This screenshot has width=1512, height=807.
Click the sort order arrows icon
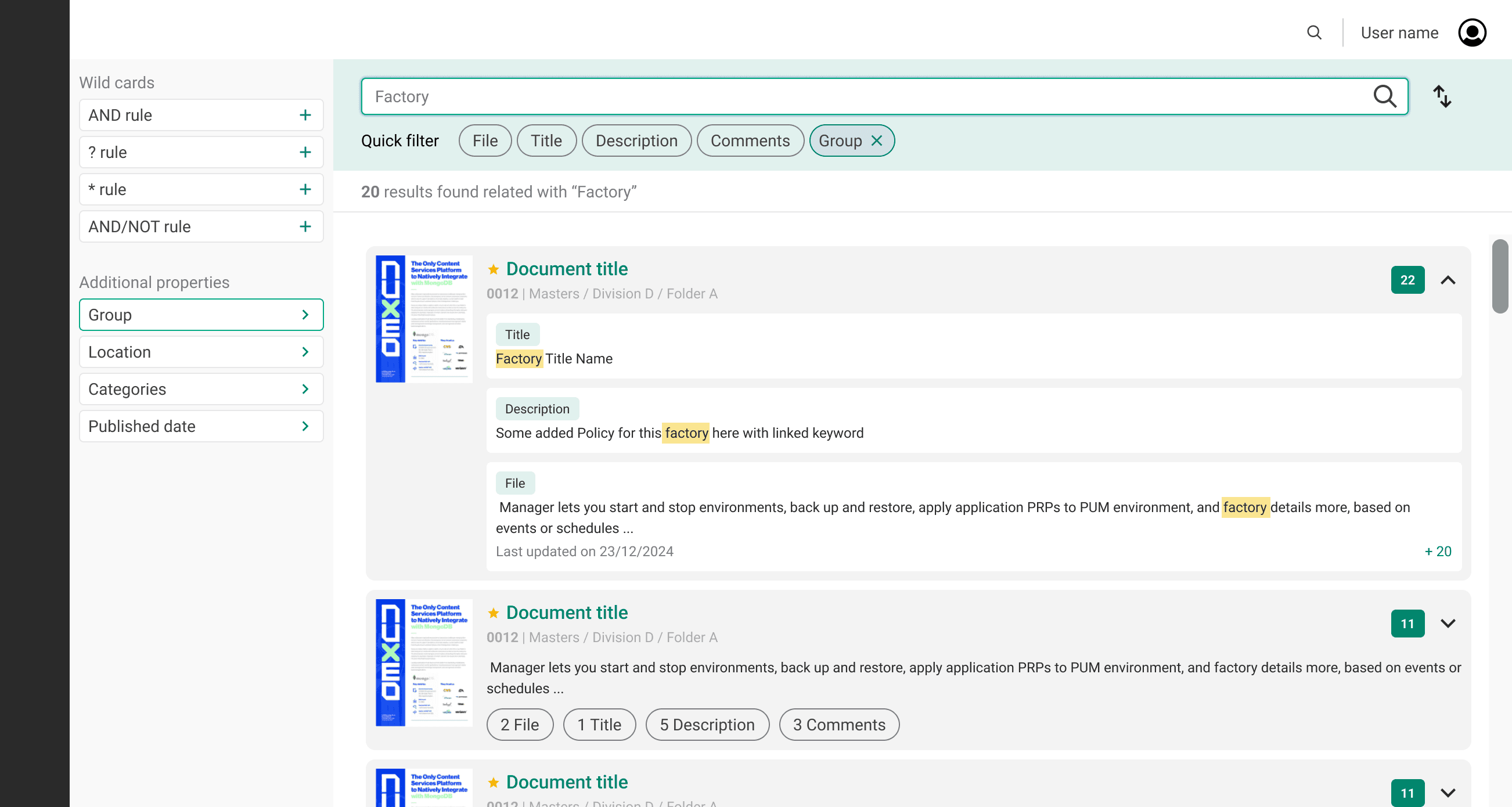pos(1442,96)
